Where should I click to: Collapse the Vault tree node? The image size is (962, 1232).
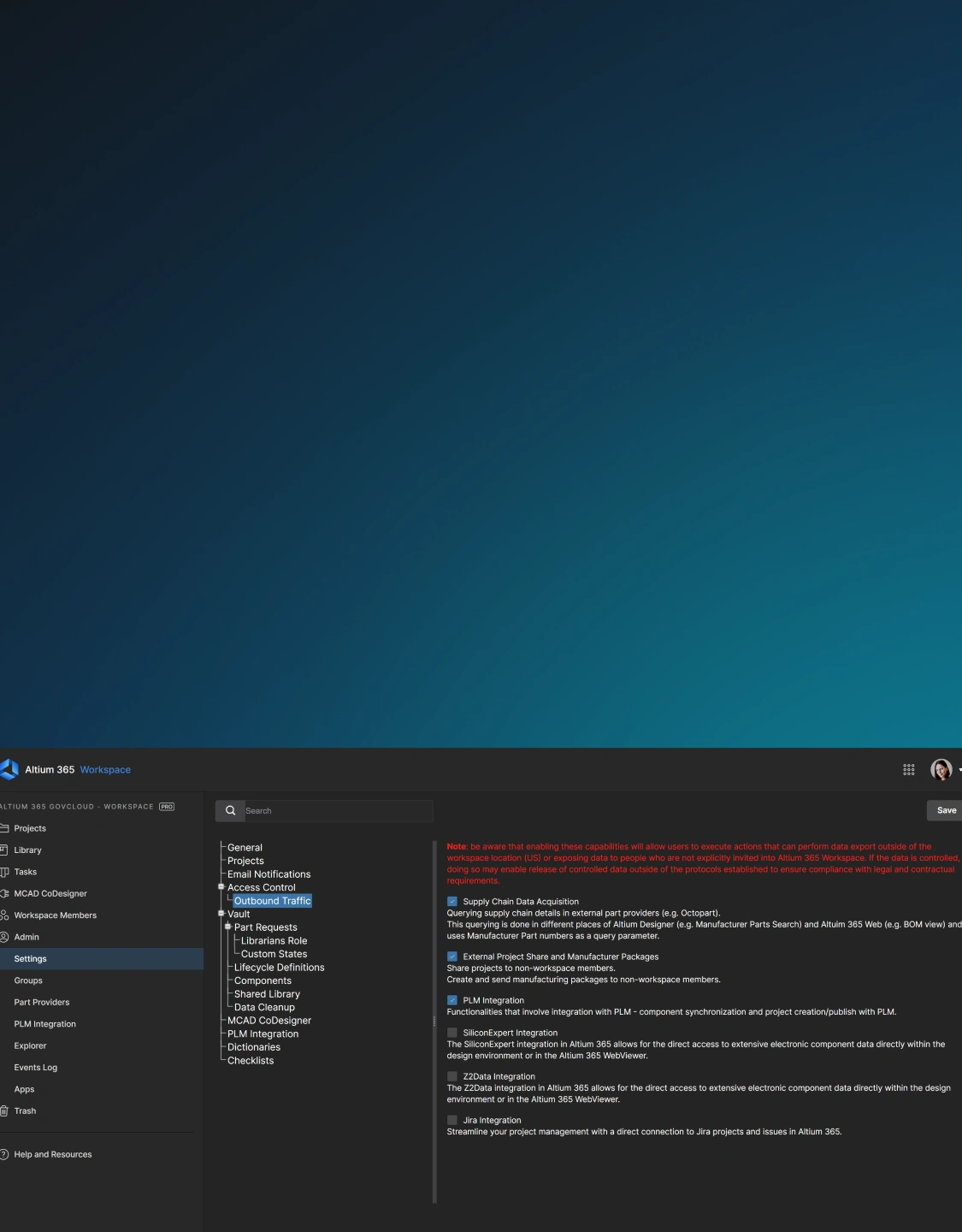coord(221,914)
